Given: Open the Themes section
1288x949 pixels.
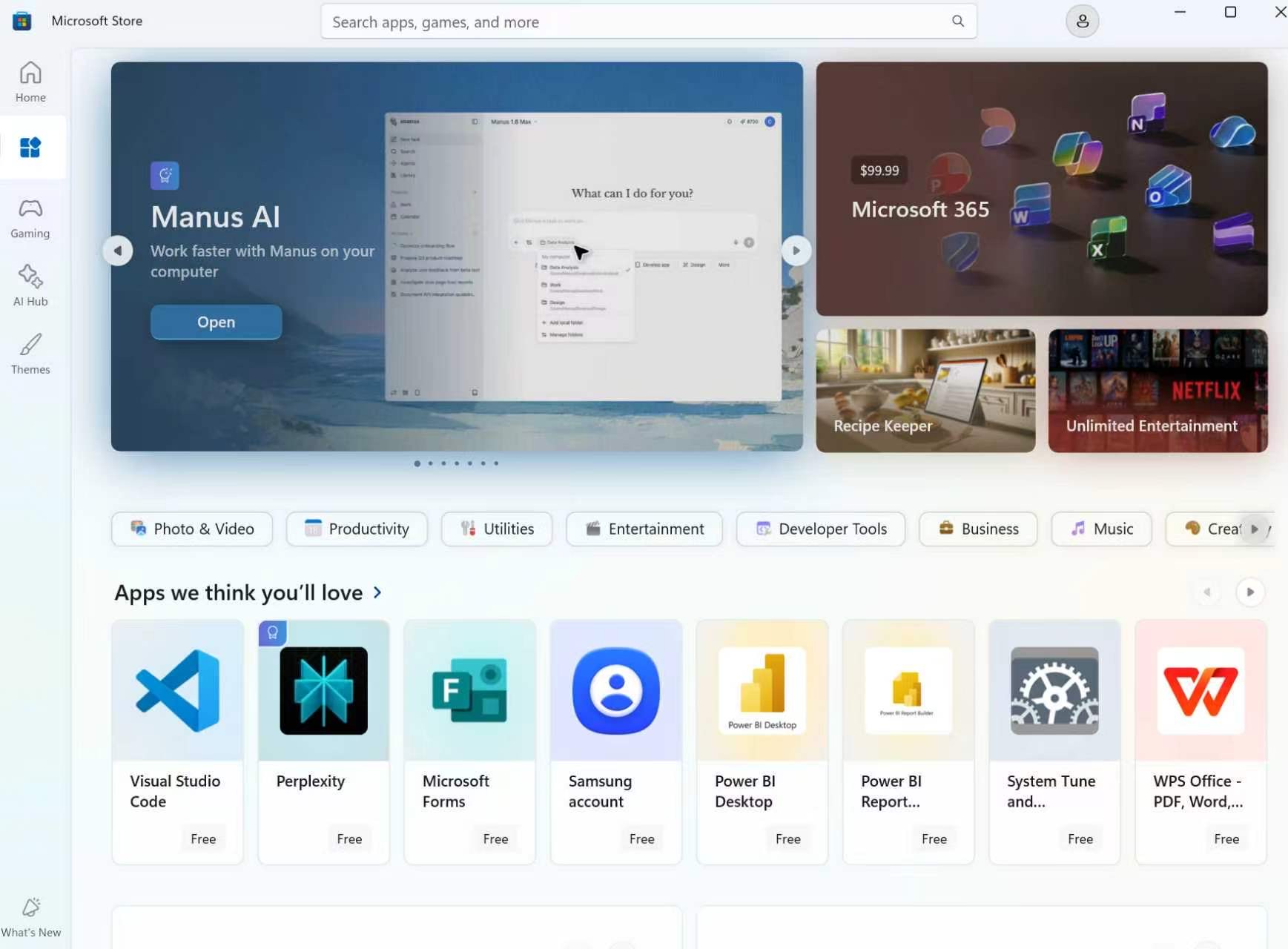Looking at the screenshot, I should 30,354.
